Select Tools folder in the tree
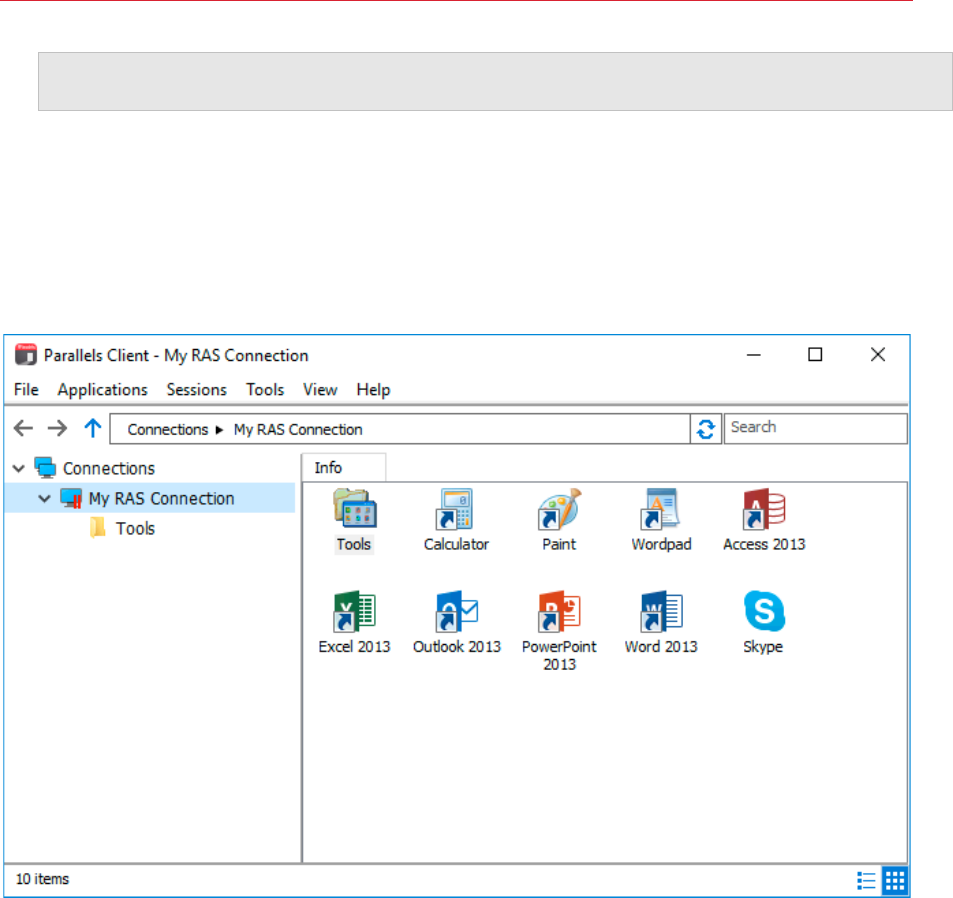The height and width of the screenshot is (898, 953). pyautogui.click(x=136, y=529)
